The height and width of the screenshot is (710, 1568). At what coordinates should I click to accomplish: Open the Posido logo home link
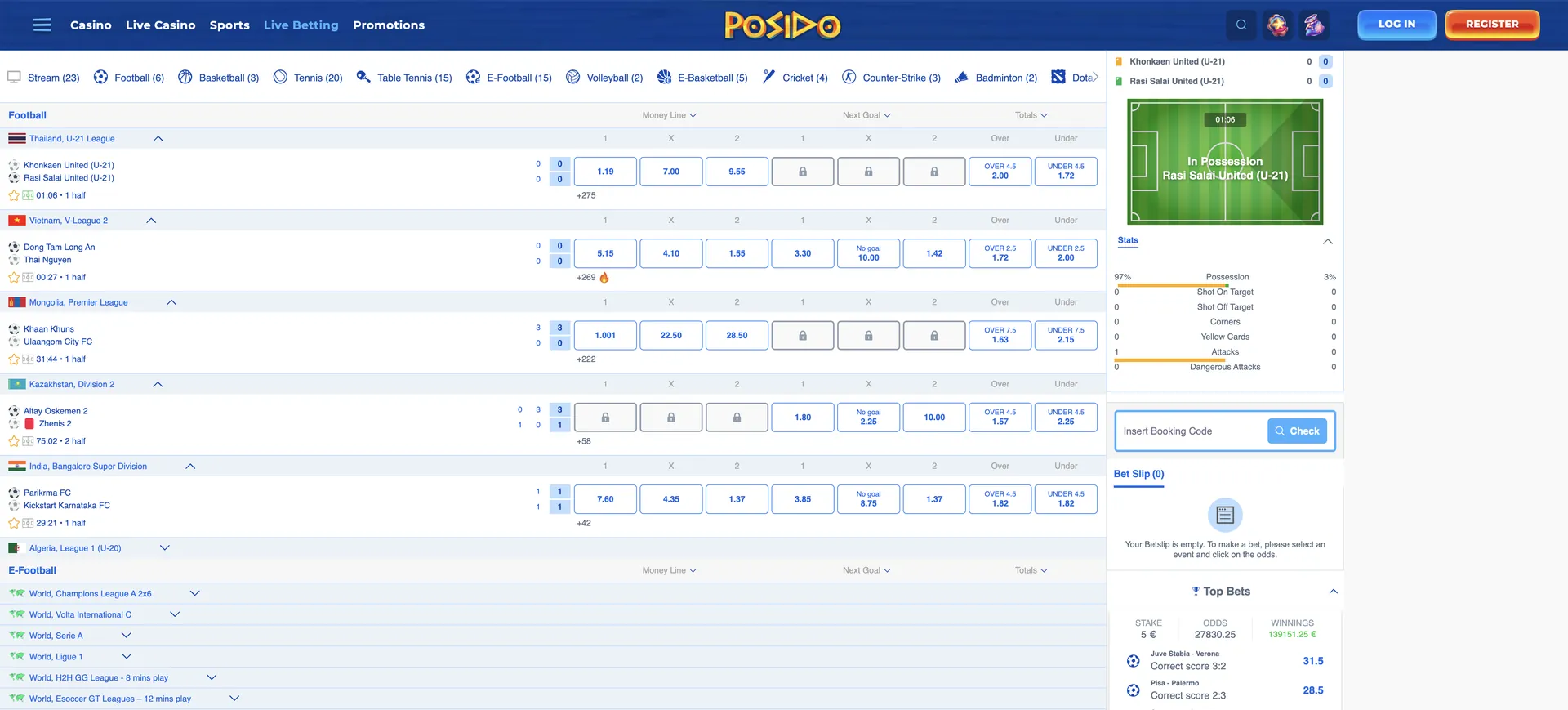[x=782, y=25]
